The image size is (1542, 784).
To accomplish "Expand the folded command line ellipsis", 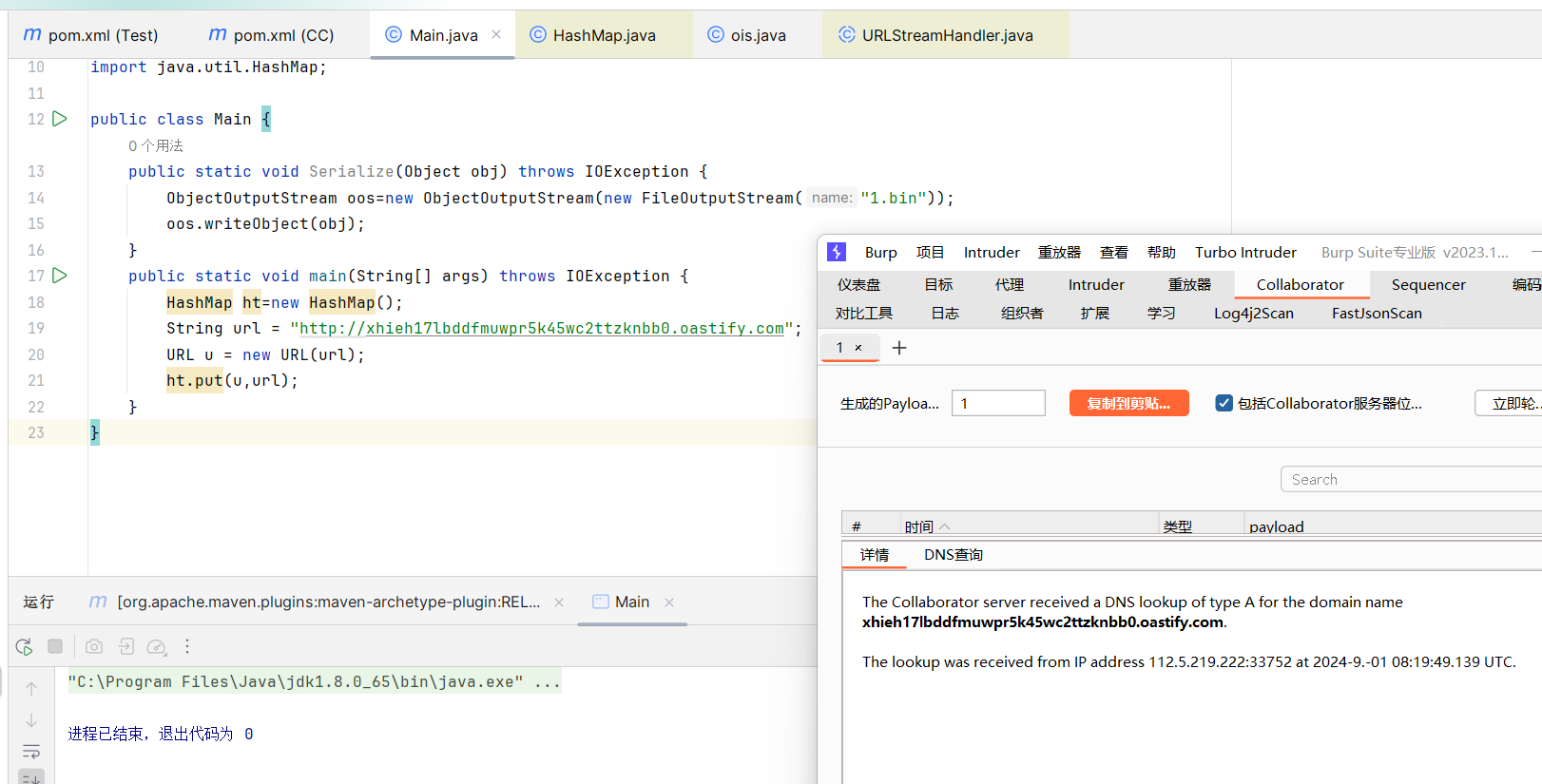I will point(548,681).
